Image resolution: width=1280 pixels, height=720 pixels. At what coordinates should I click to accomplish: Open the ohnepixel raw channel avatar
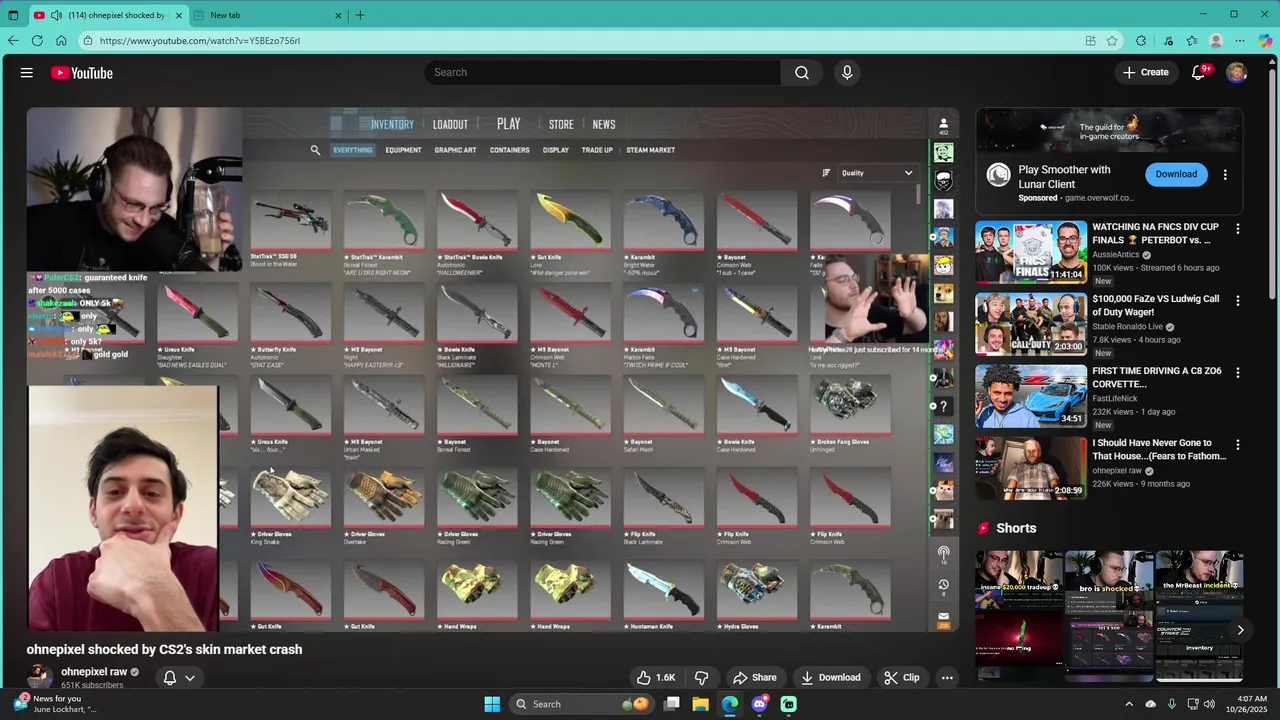(x=39, y=677)
